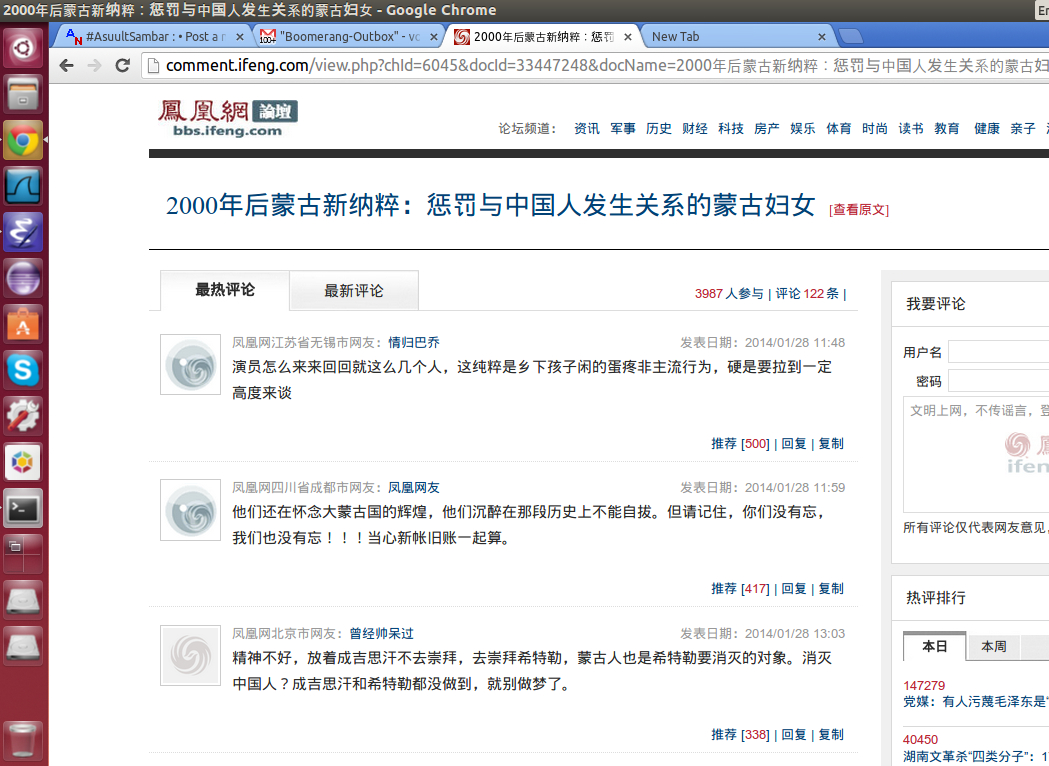
Task: Click the ifeng forum logo
Action: click(x=227, y=118)
